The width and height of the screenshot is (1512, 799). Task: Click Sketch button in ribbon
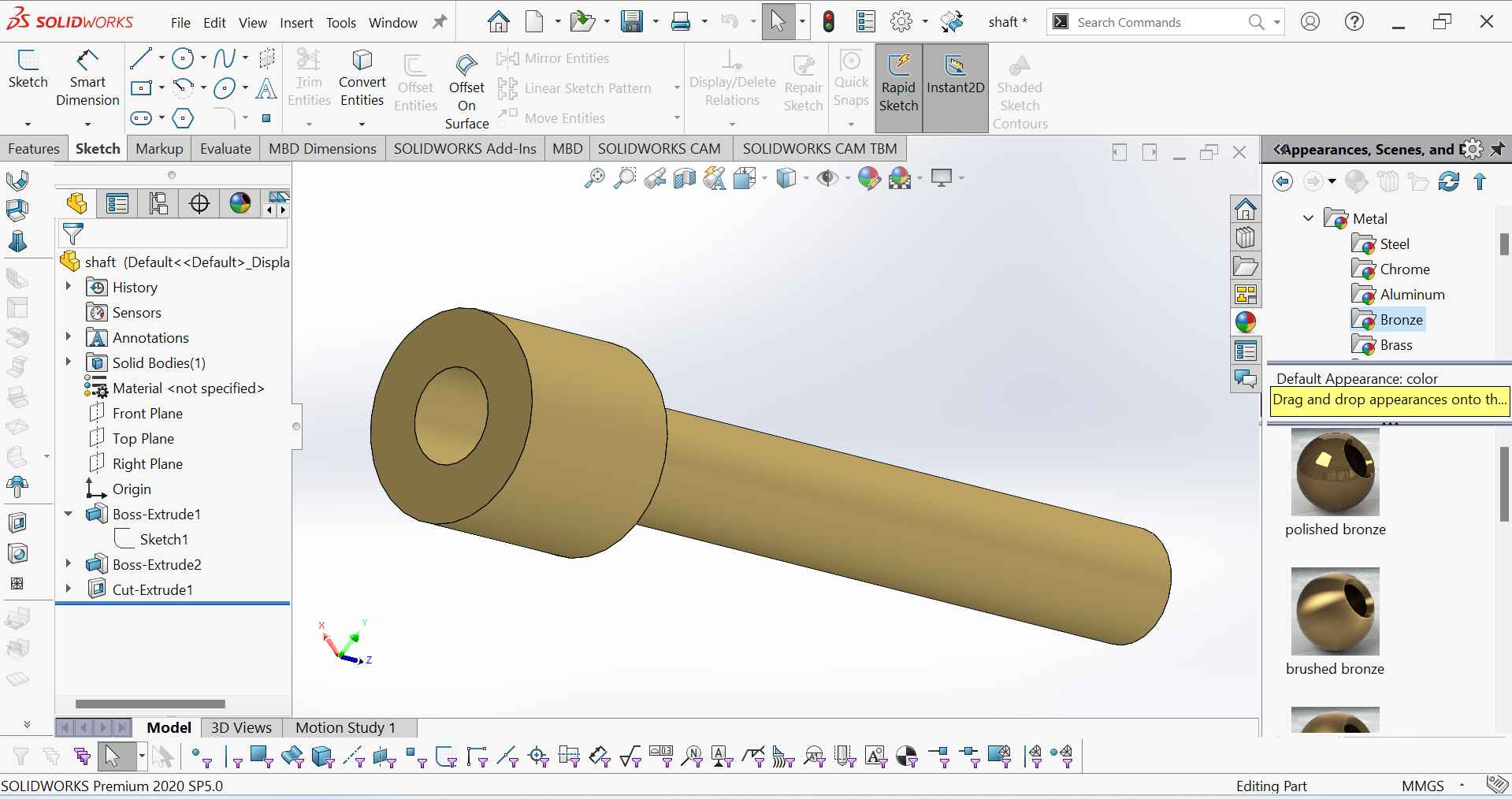tap(28, 69)
